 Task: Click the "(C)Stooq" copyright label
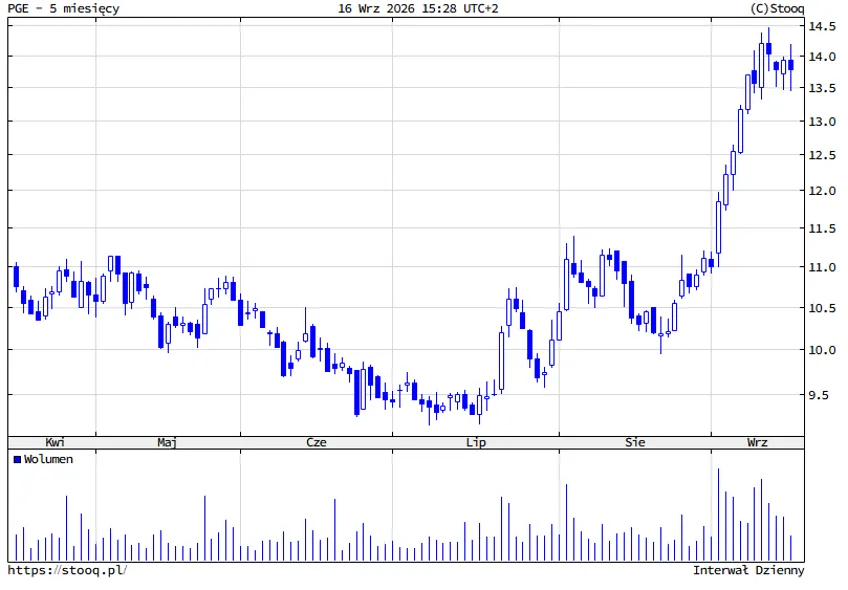777,9
